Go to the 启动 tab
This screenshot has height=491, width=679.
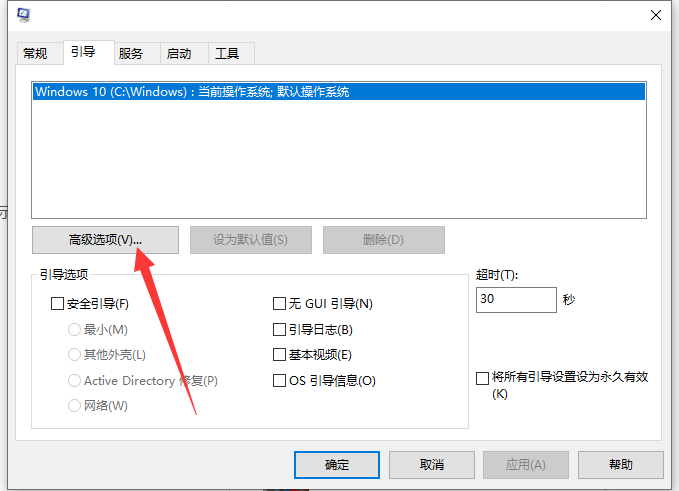pos(179,53)
